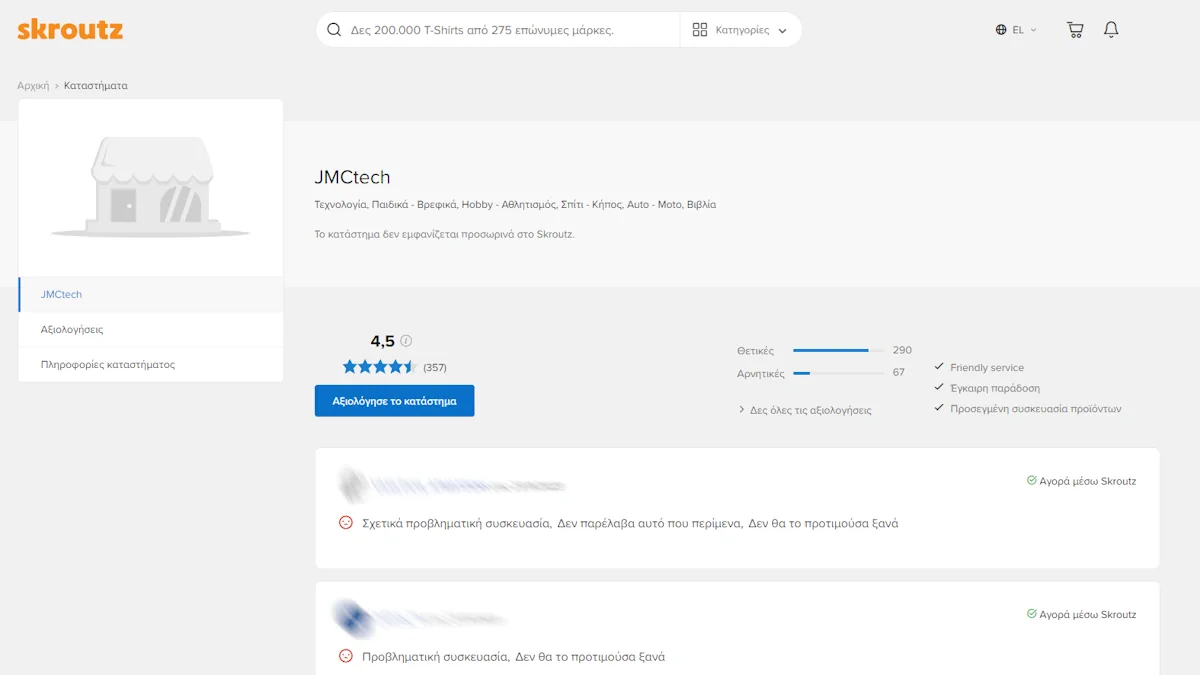Click the Έγκαιρη παράδοση tag
The width and height of the screenshot is (1200, 675).
pyautogui.click(x=995, y=388)
